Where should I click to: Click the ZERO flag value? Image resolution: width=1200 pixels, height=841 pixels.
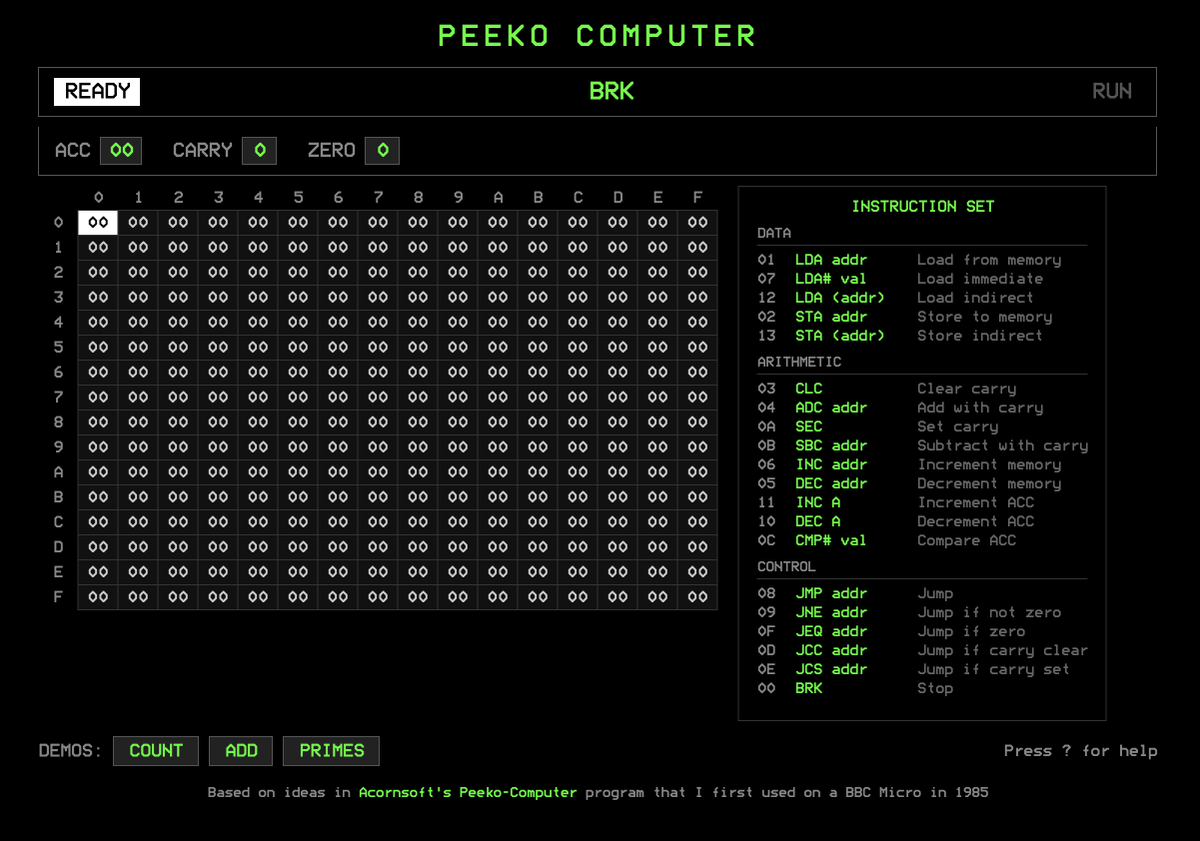coord(382,151)
